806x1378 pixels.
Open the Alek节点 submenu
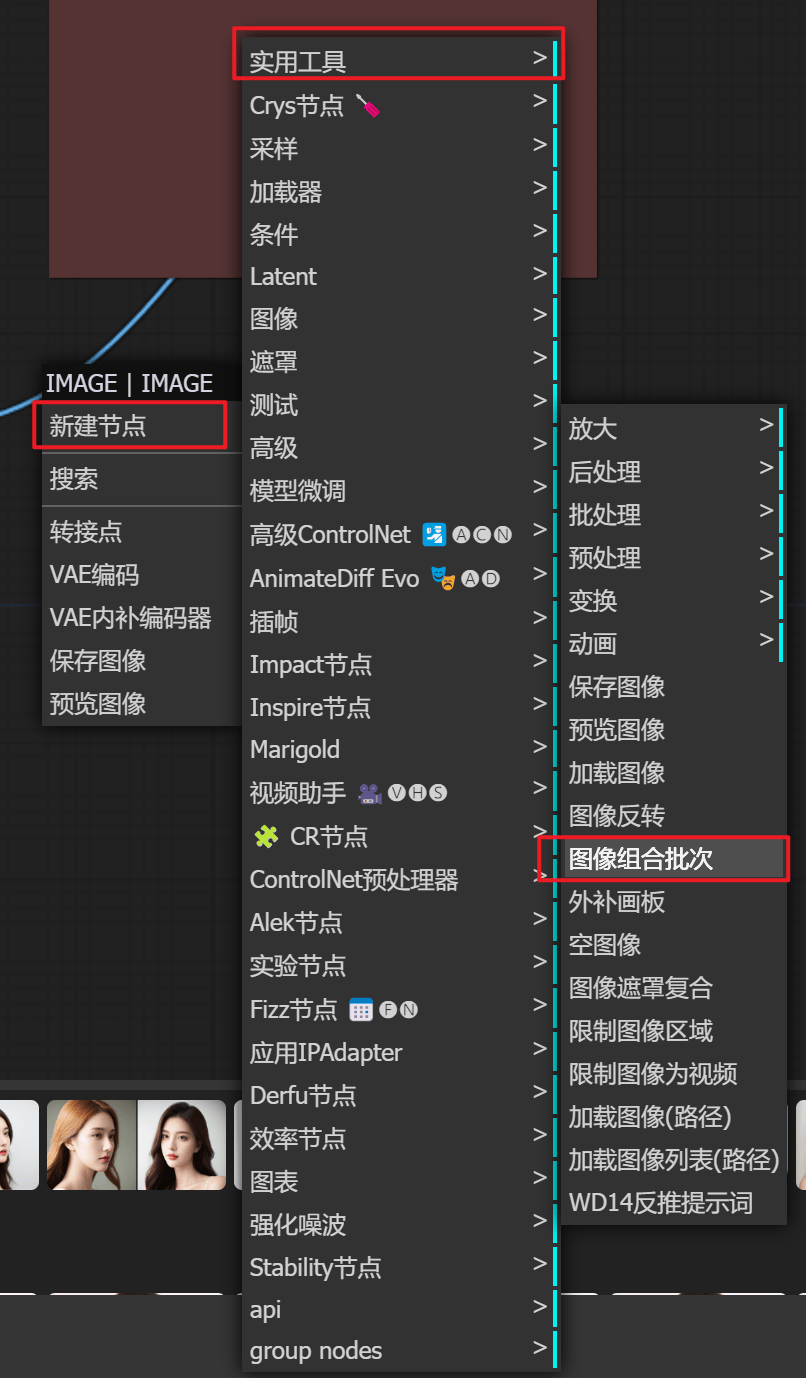[x=400, y=922]
